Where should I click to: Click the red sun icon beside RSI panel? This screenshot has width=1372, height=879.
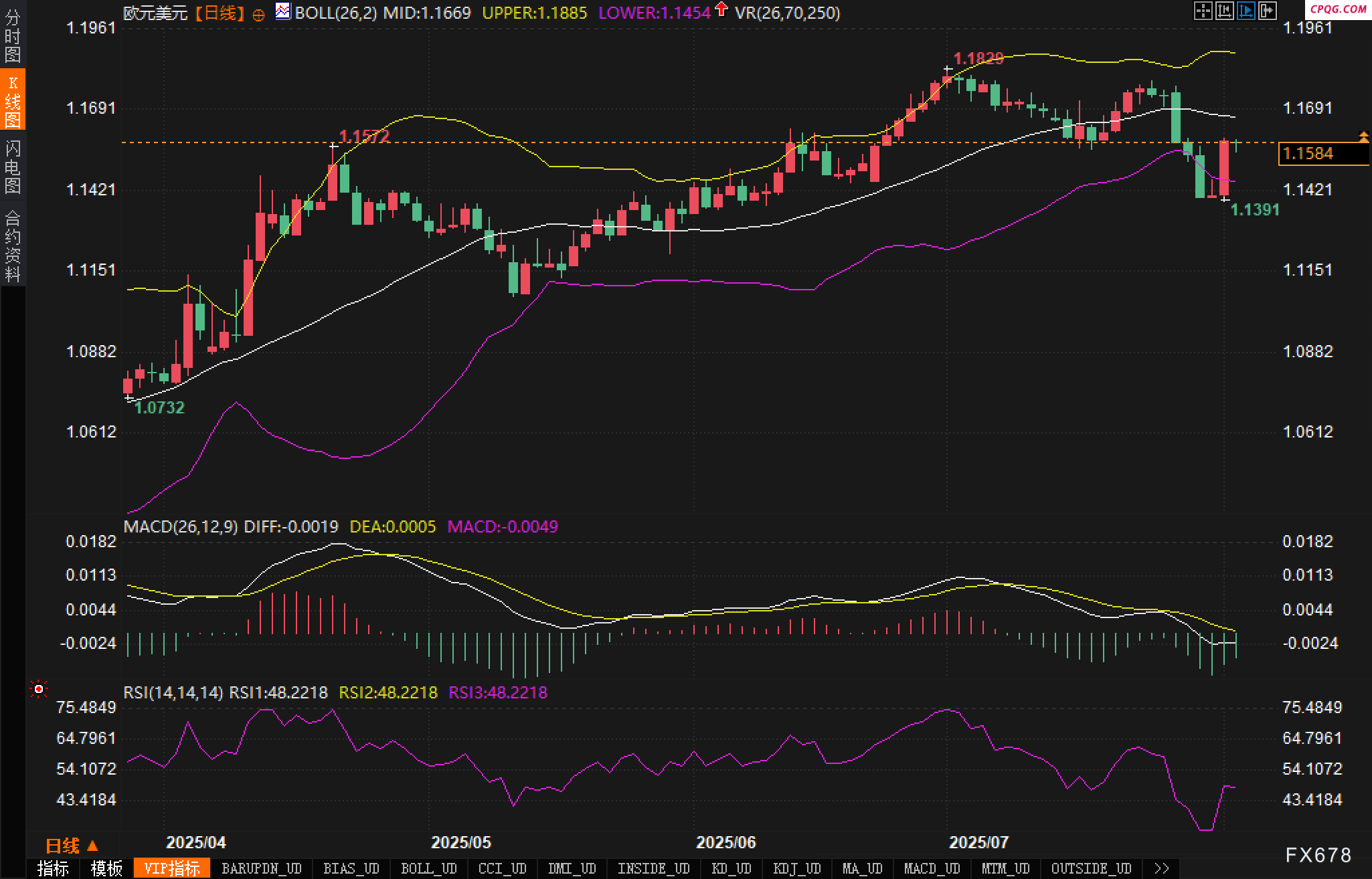tap(39, 689)
